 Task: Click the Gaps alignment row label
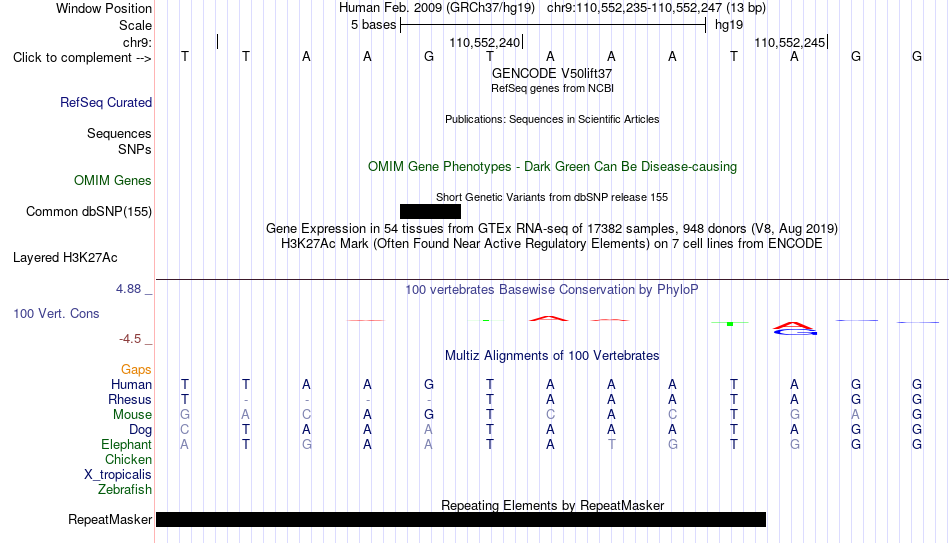(136, 370)
